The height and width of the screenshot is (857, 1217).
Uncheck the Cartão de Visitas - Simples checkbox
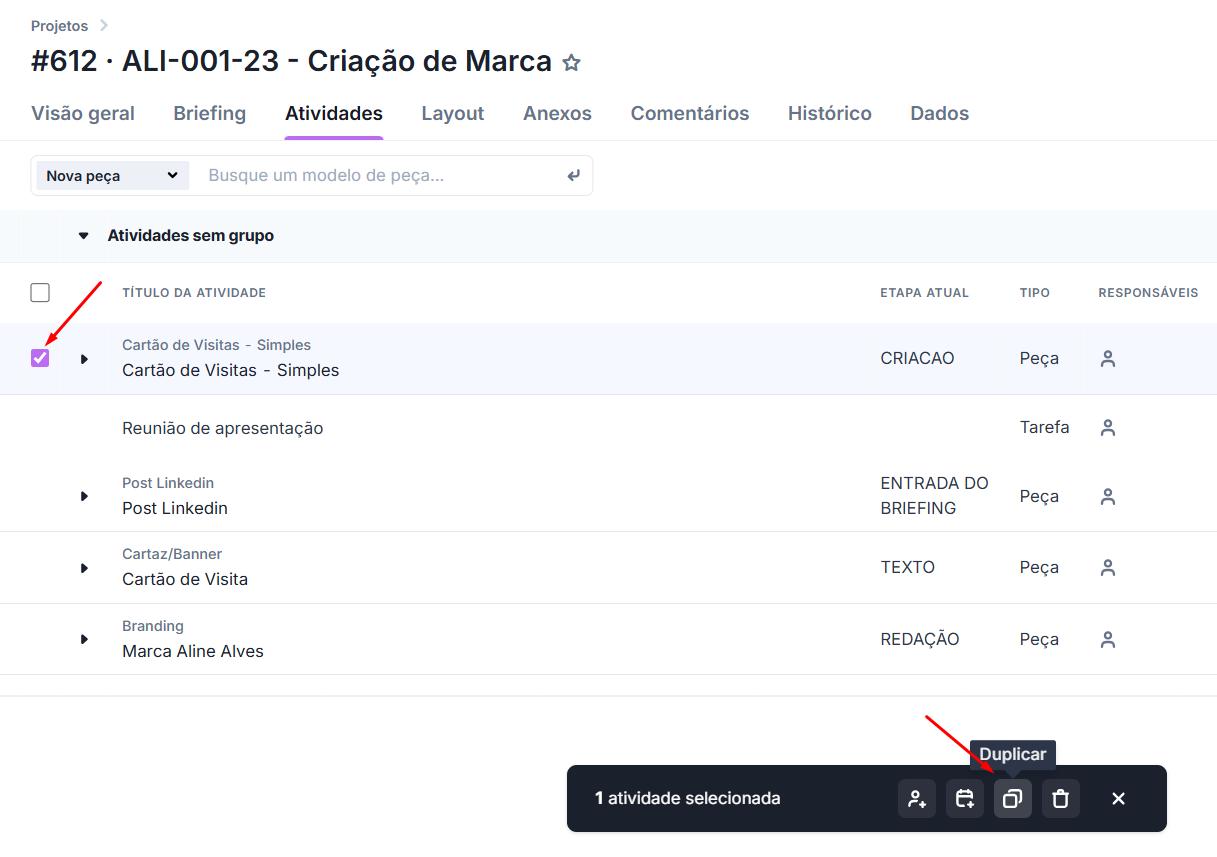coord(40,358)
